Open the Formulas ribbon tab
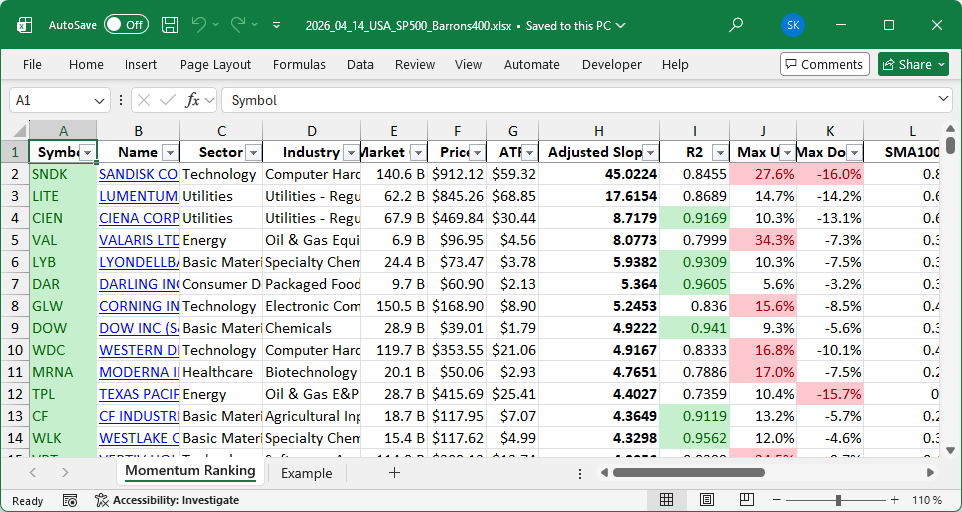This screenshot has height=512, width=962. click(299, 64)
